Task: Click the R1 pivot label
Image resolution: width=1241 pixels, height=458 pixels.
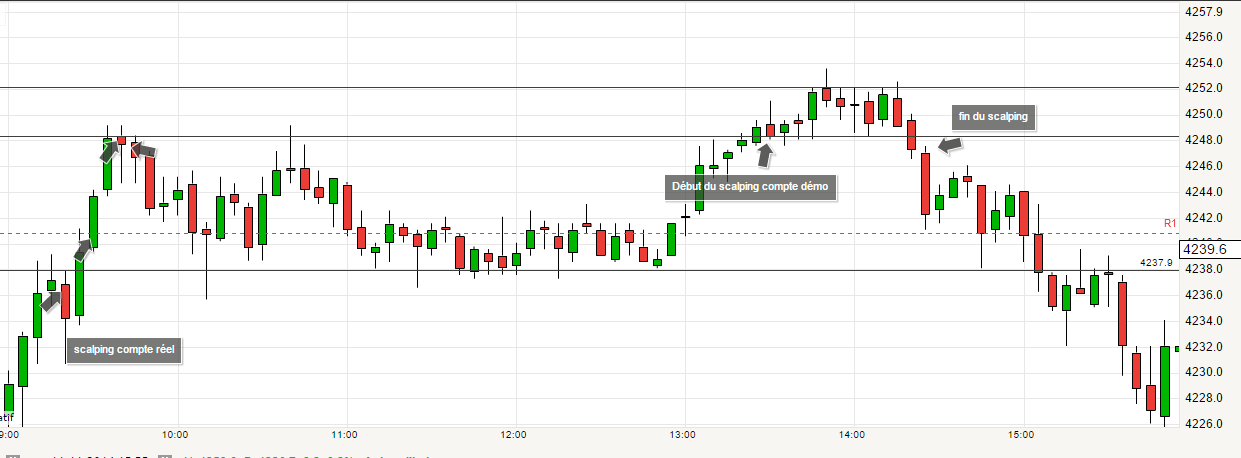Action: (x=1170, y=224)
